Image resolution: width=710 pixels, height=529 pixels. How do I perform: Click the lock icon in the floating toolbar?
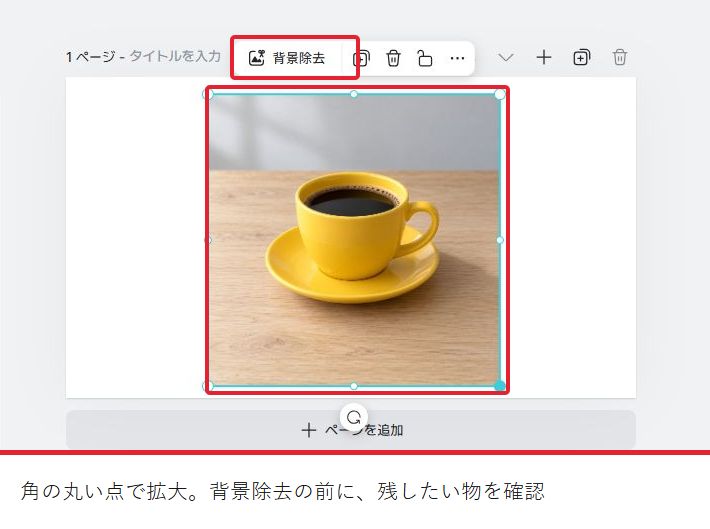coord(425,58)
